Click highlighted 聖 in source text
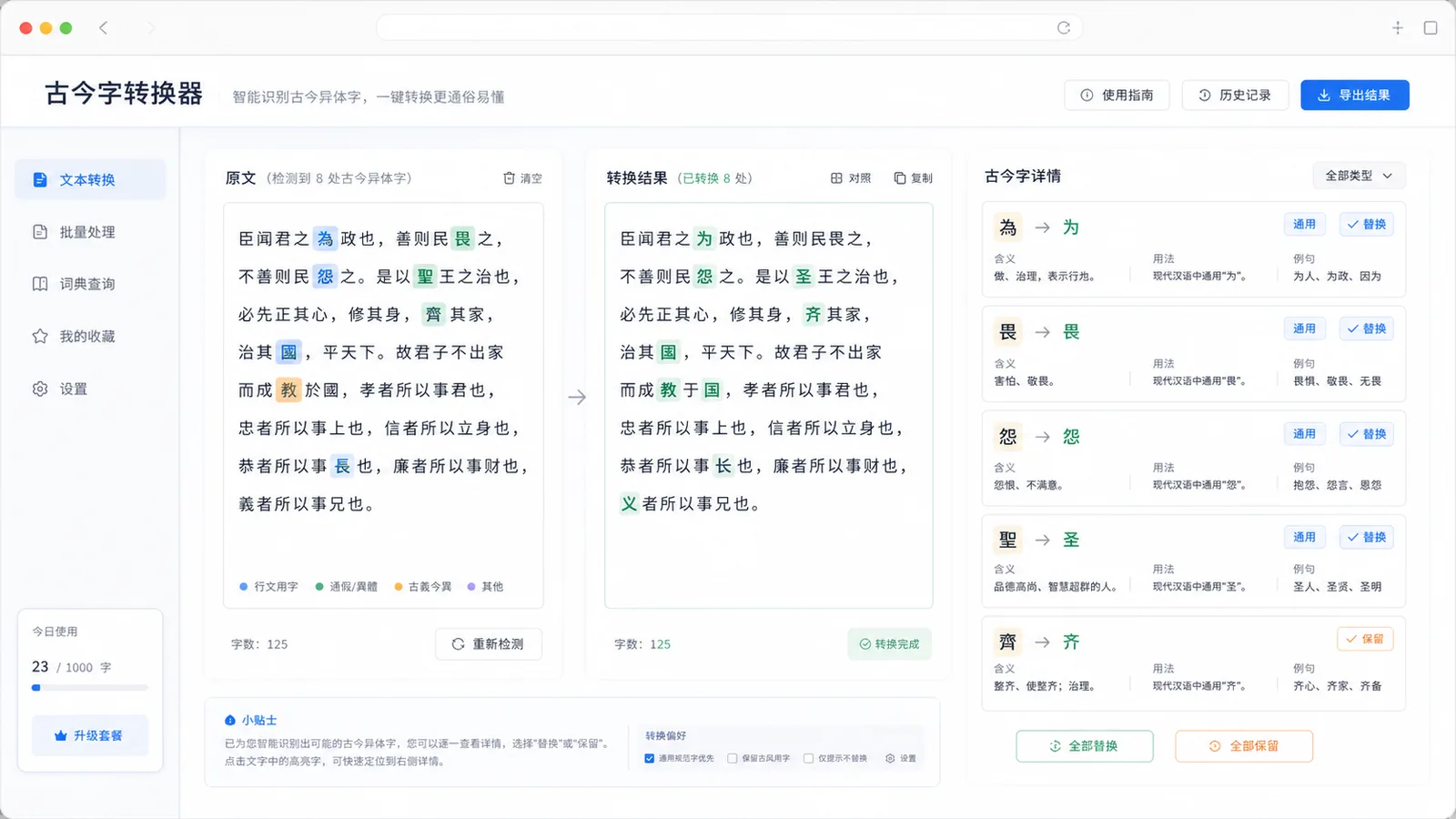The width and height of the screenshot is (1456, 819). [425, 277]
